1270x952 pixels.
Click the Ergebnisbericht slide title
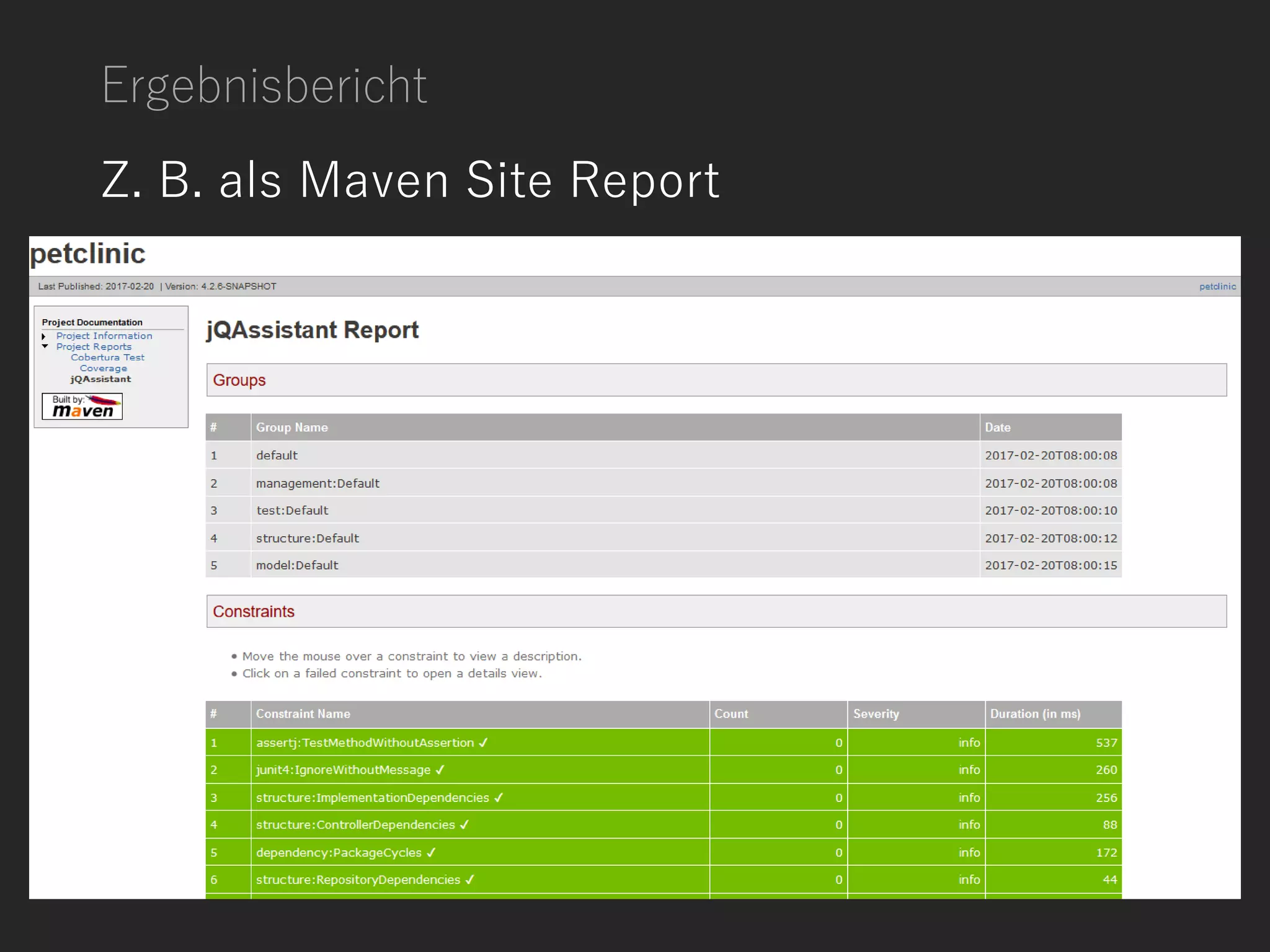265,86
